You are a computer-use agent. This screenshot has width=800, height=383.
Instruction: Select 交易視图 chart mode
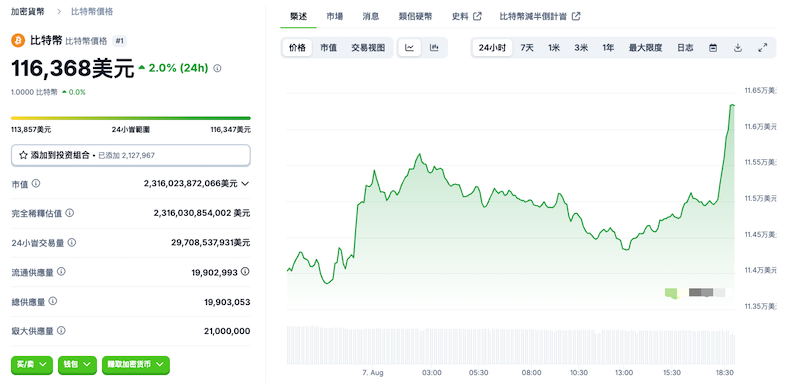(x=368, y=48)
